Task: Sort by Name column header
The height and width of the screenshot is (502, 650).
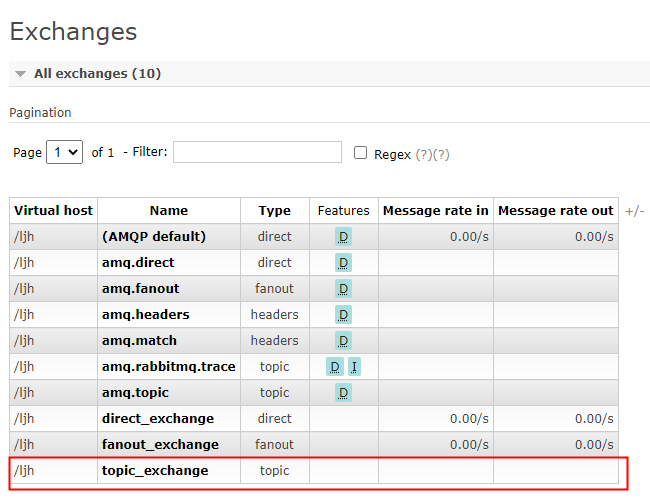Action: click(169, 211)
